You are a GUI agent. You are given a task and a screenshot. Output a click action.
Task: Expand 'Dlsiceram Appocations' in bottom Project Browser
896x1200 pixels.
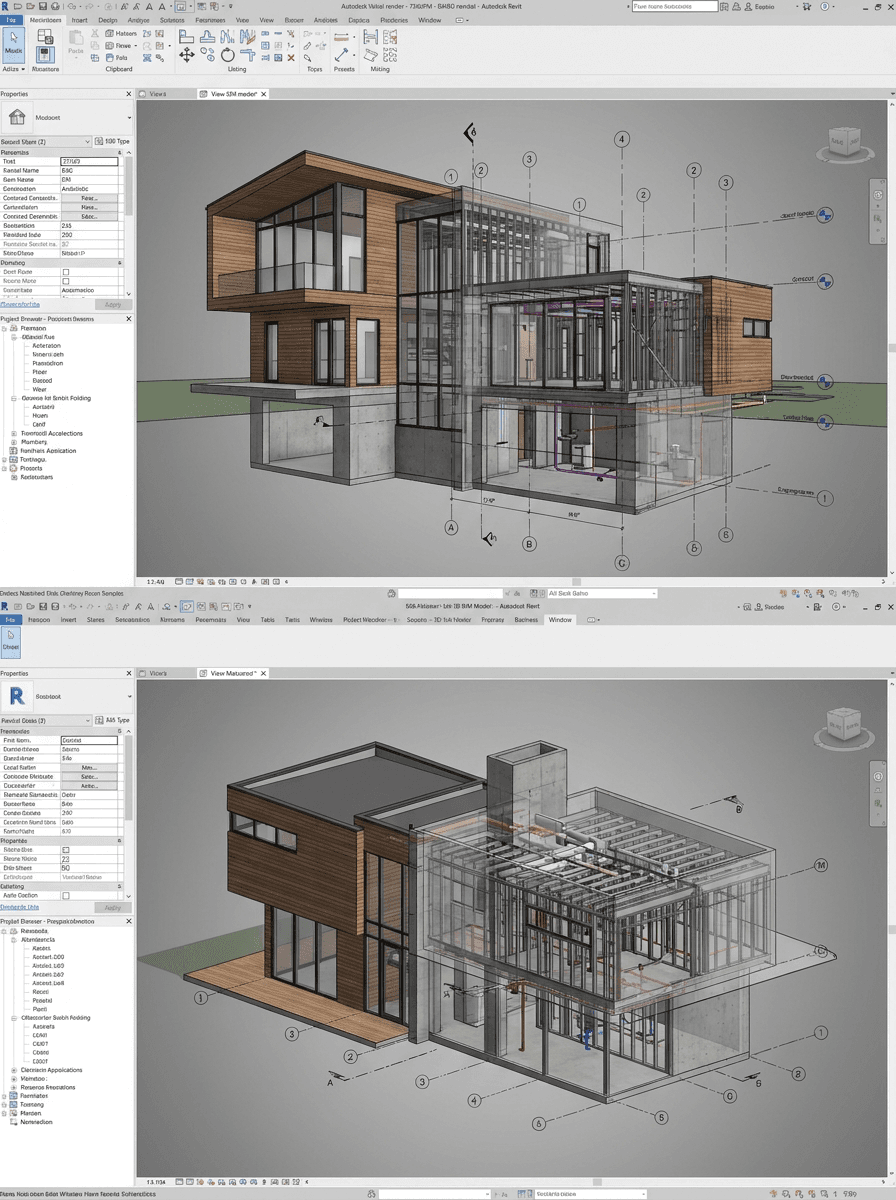[14, 1070]
